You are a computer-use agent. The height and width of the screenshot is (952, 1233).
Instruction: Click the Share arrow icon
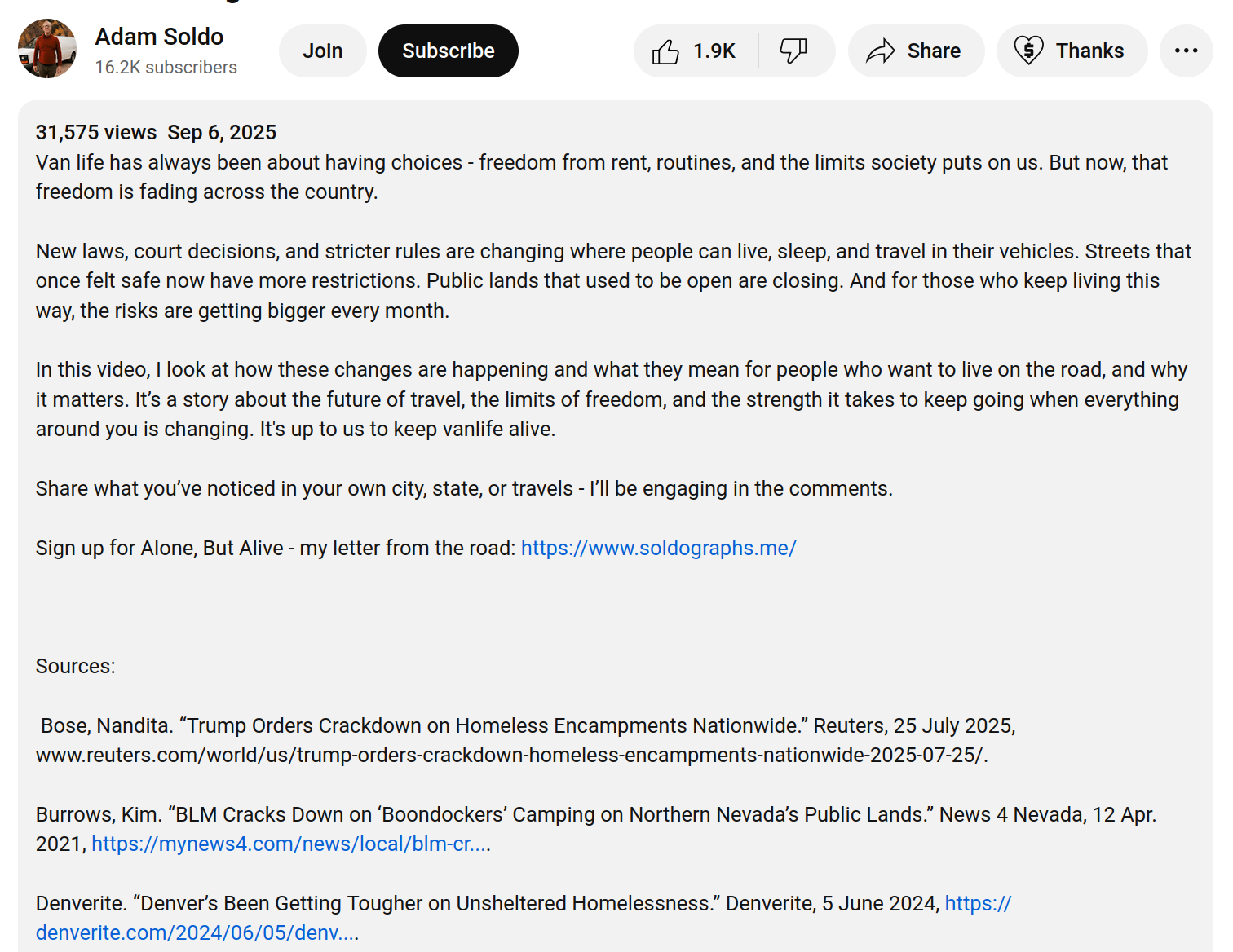click(881, 51)
